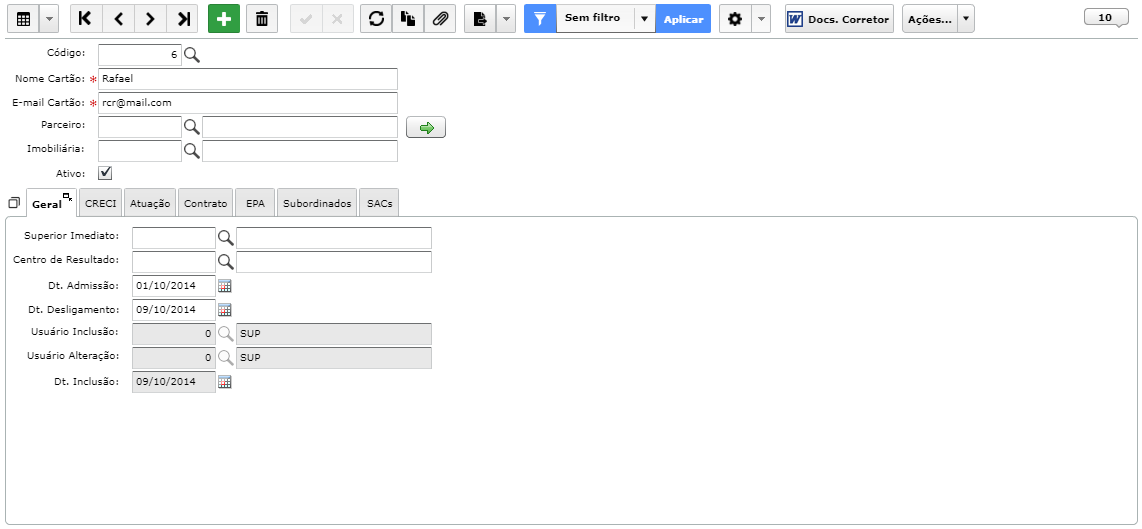Open Docs. Corretor button
Image resolution: width=1142 pixels, height=529 pixels.
840,20
